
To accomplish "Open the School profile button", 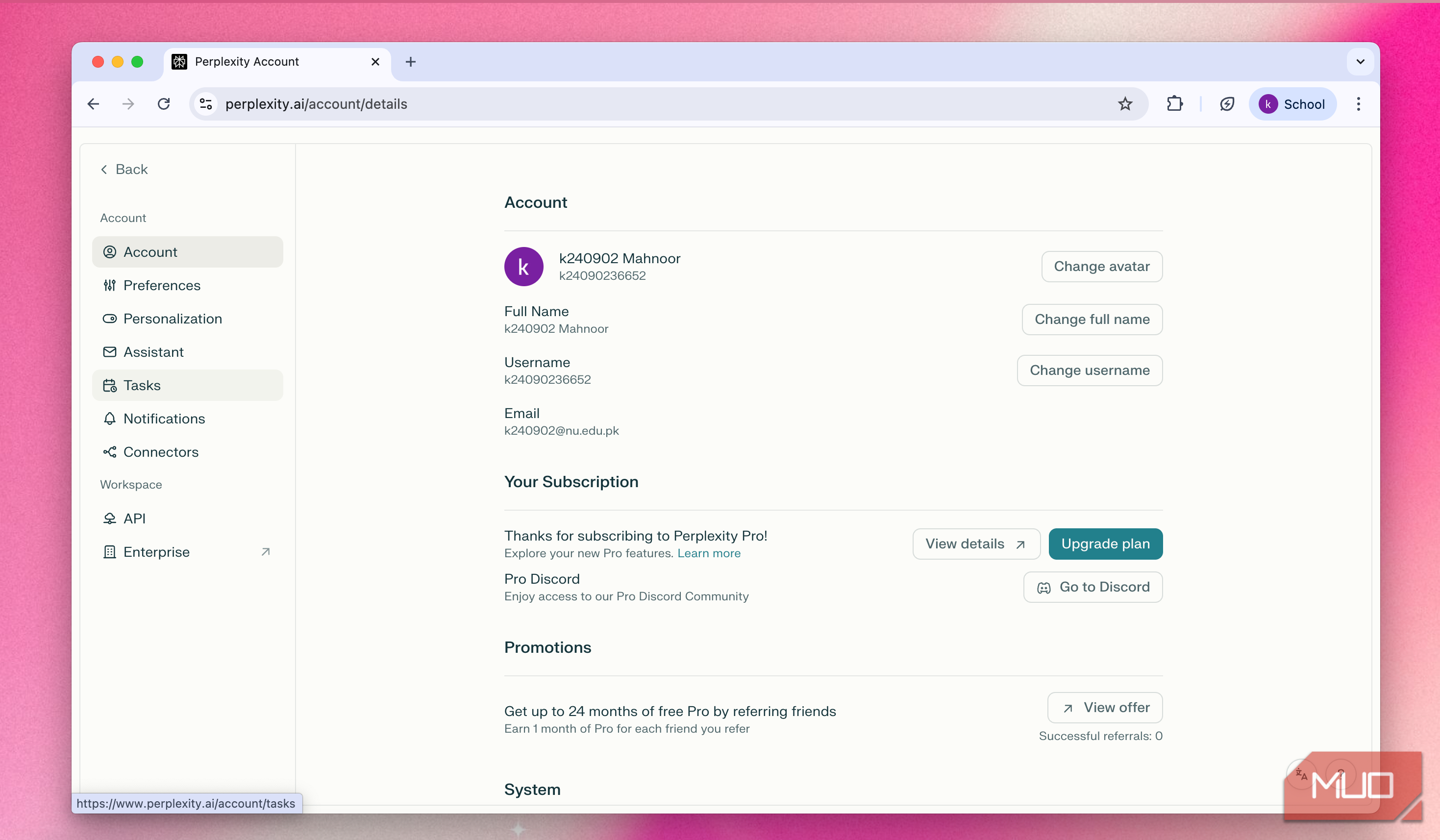I will click(x=1292, y=104).
